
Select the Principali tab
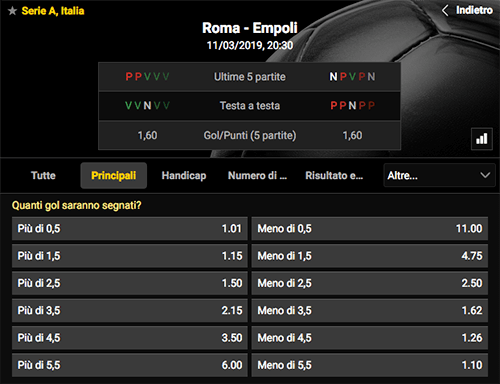pos(114,175)
